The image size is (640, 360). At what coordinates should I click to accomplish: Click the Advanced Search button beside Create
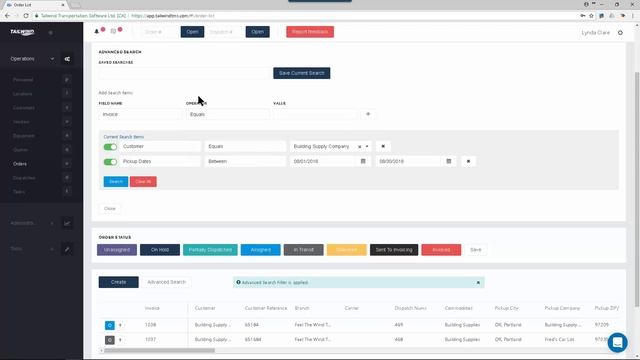click(166, 282)
